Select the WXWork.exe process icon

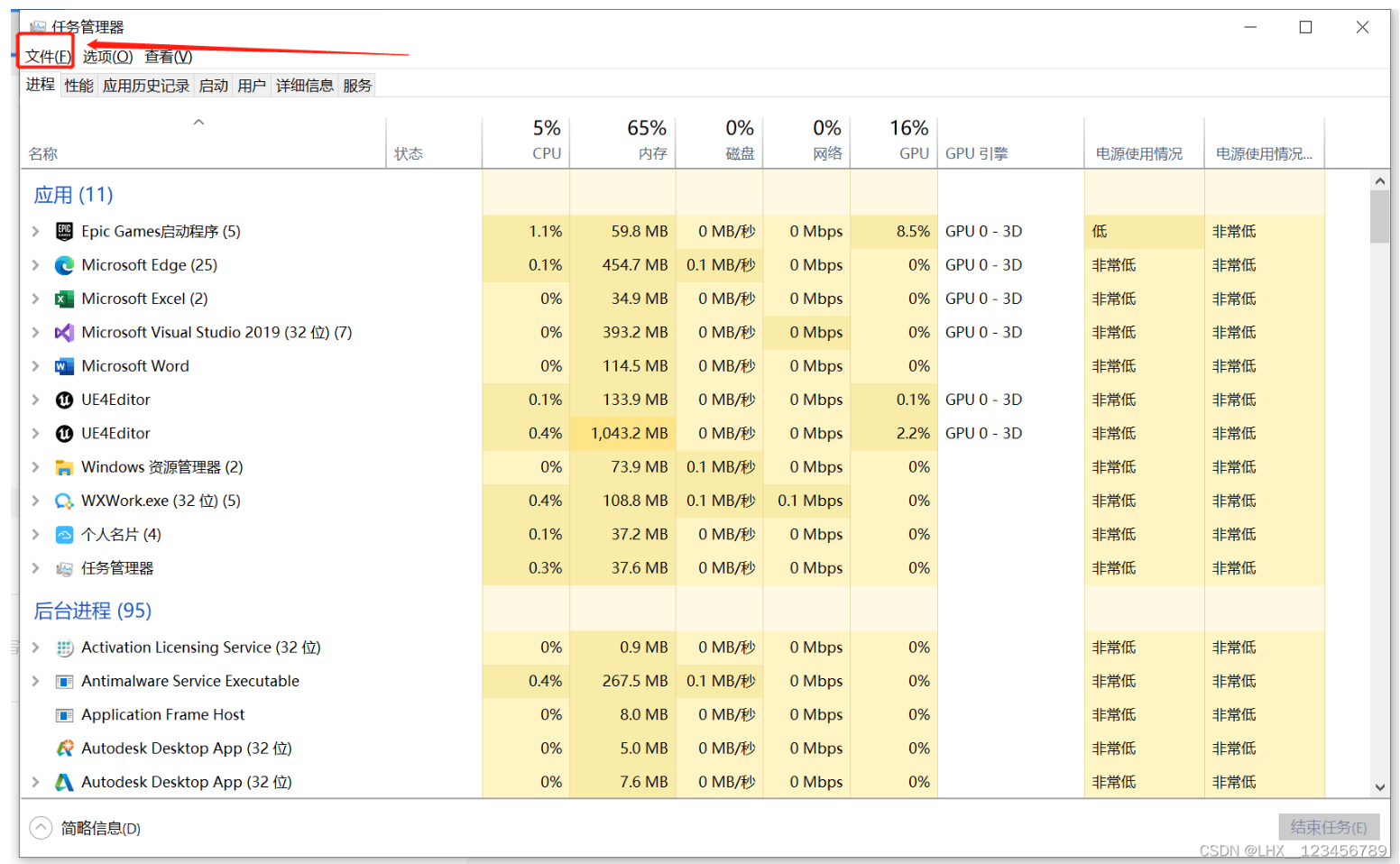click(x=64, y=501)
